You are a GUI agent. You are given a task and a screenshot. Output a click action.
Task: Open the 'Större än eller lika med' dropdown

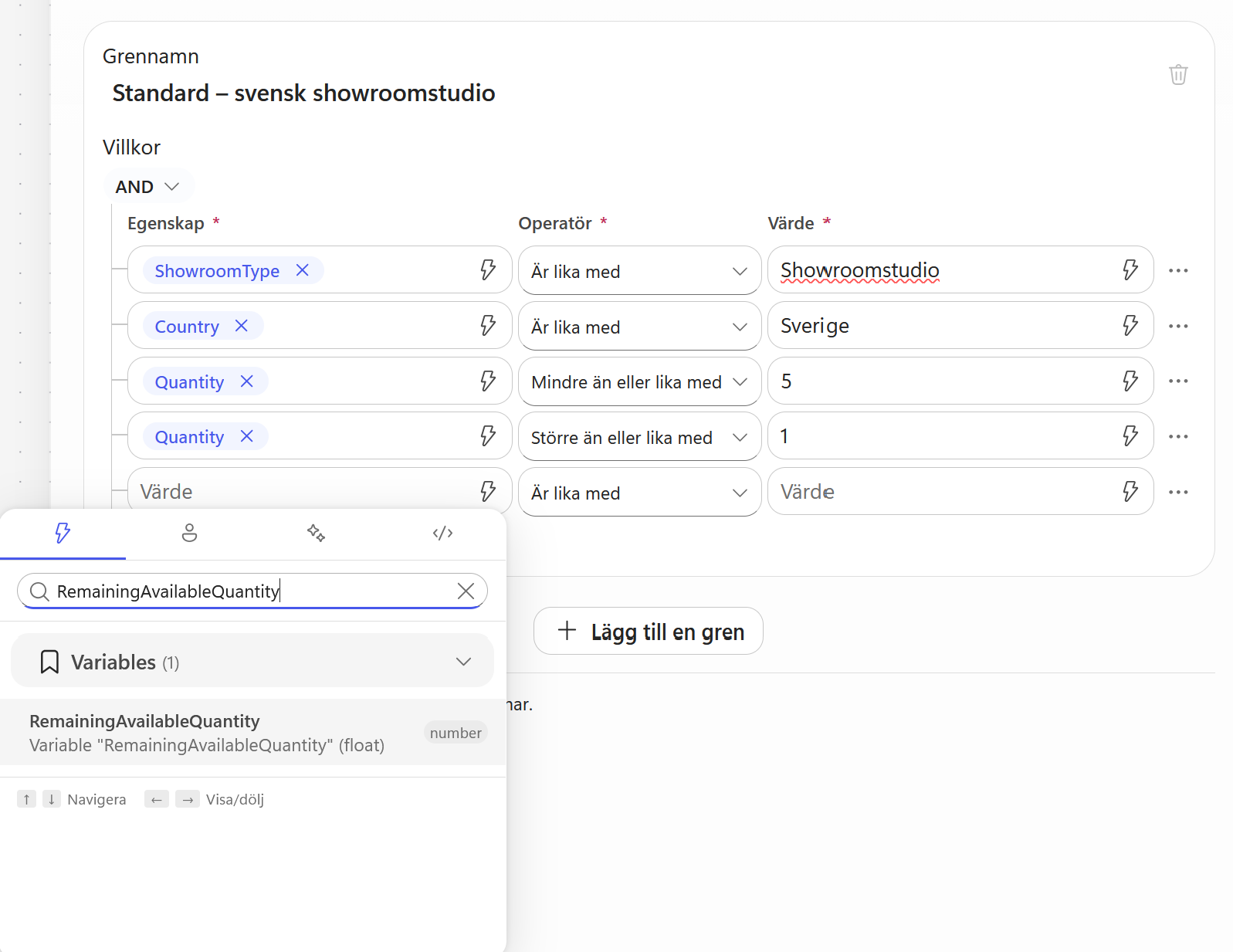pyautogui.click(x=640, y=437)
